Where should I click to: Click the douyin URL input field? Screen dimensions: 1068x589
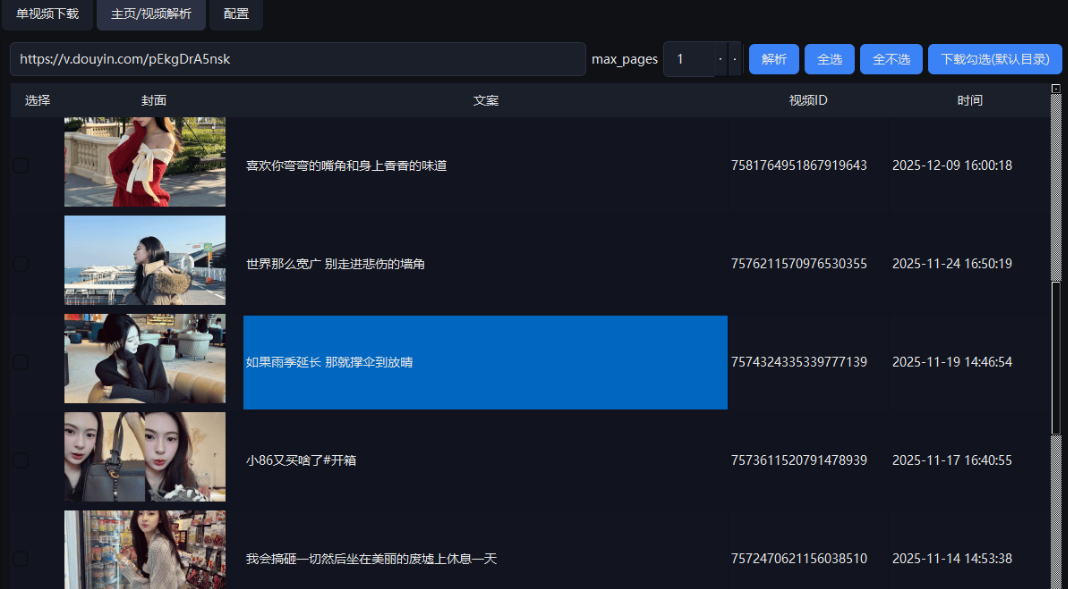[x=297, y=59]
